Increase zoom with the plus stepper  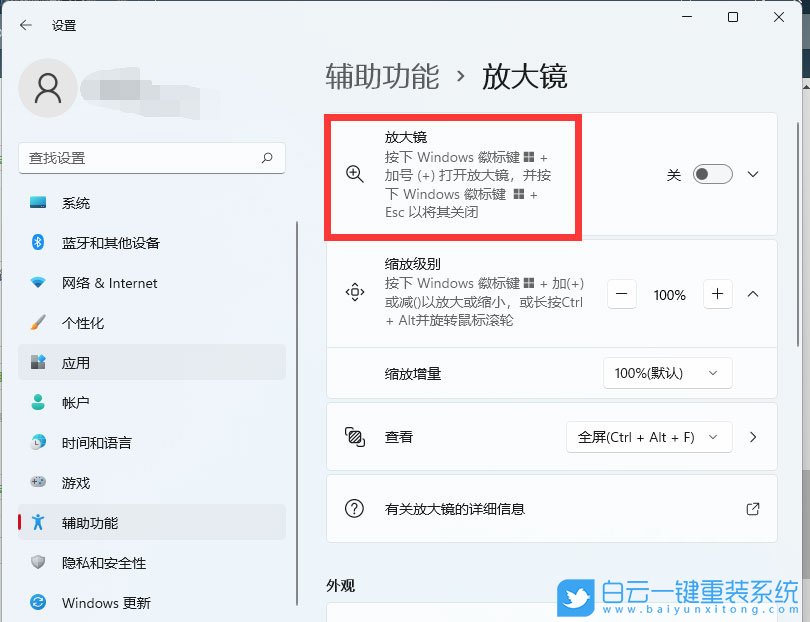click(717, 294)
